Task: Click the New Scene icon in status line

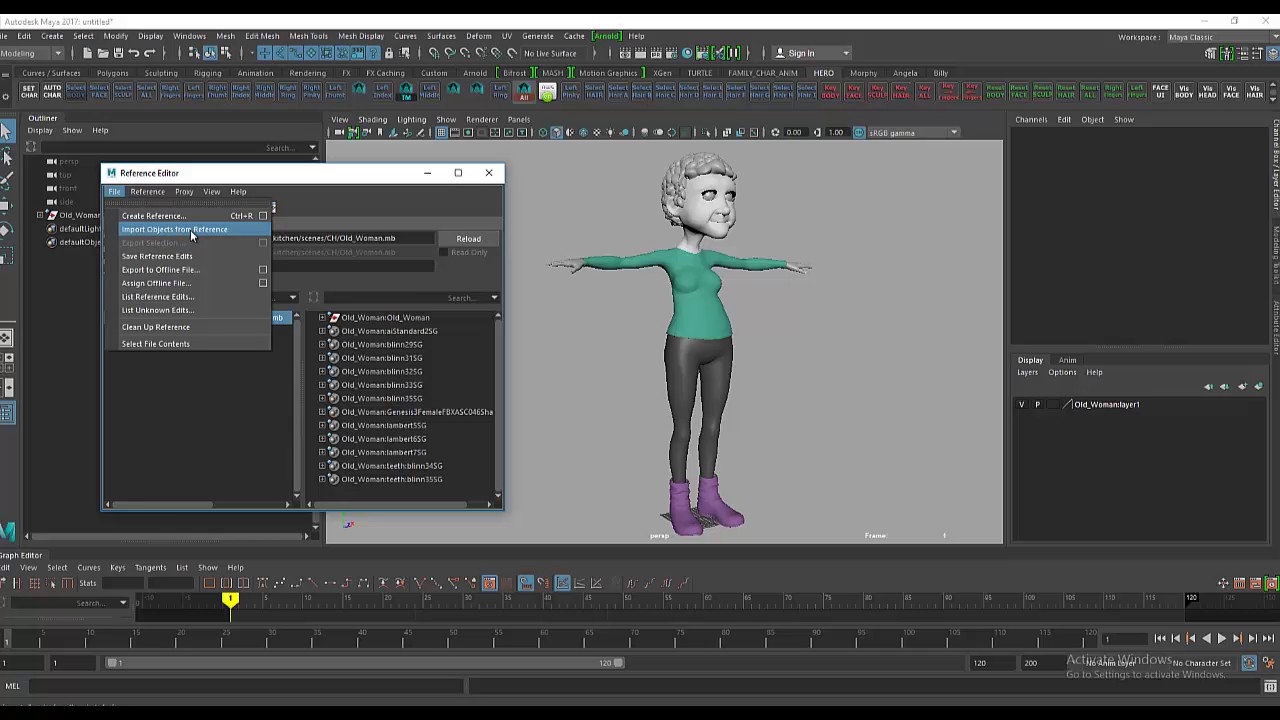Action: (87, 53)
